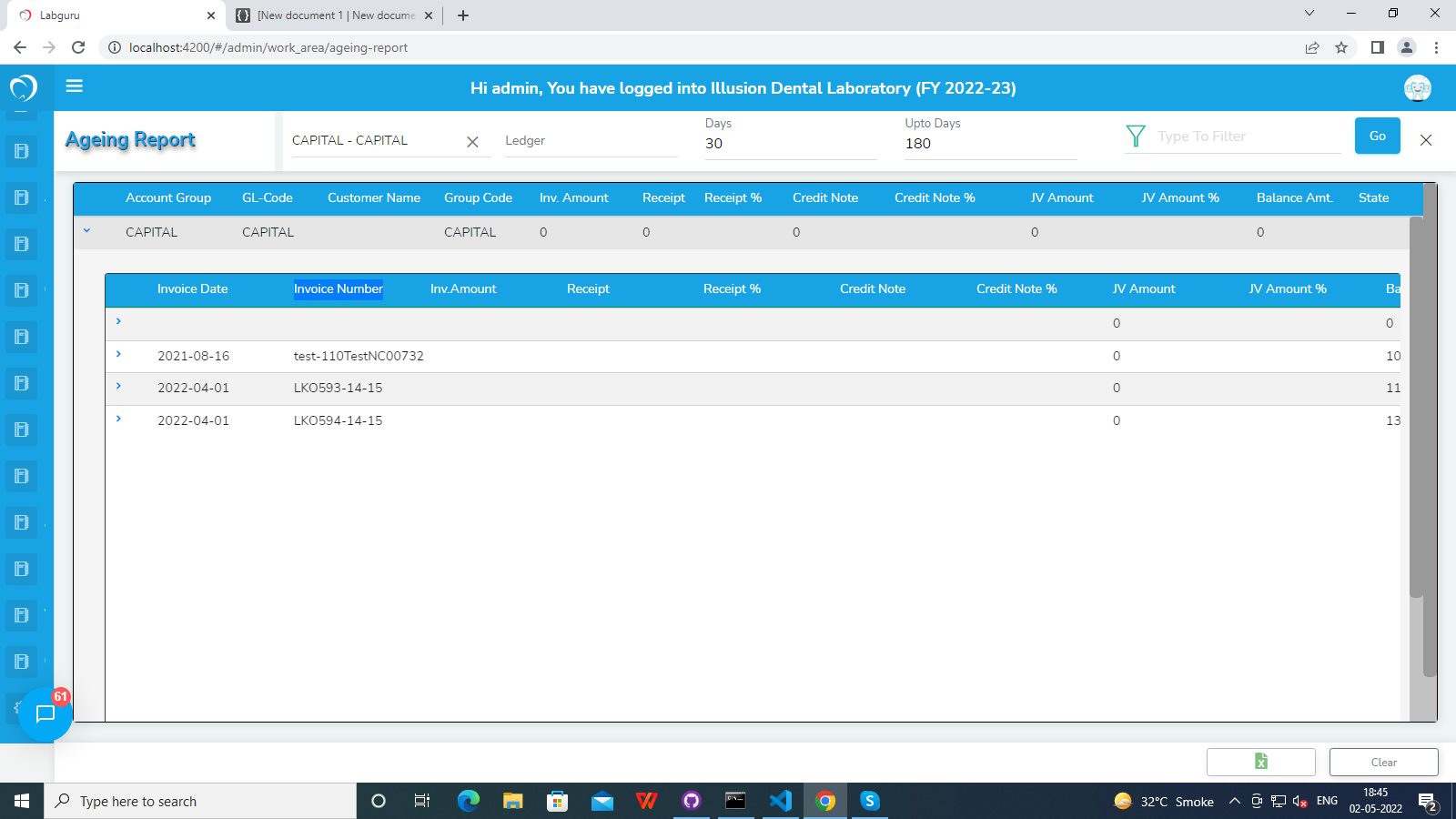Viewport: 1456px width, 819px height.
Task: Select invoice test-110TestNC00732
Action: [359, 356]
